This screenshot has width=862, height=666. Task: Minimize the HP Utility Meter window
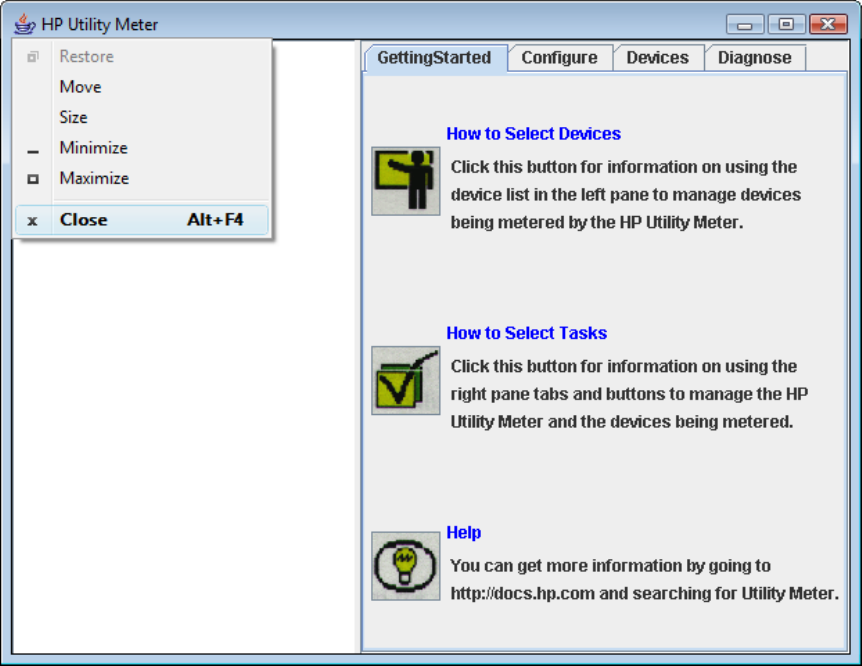pos(745,25)
